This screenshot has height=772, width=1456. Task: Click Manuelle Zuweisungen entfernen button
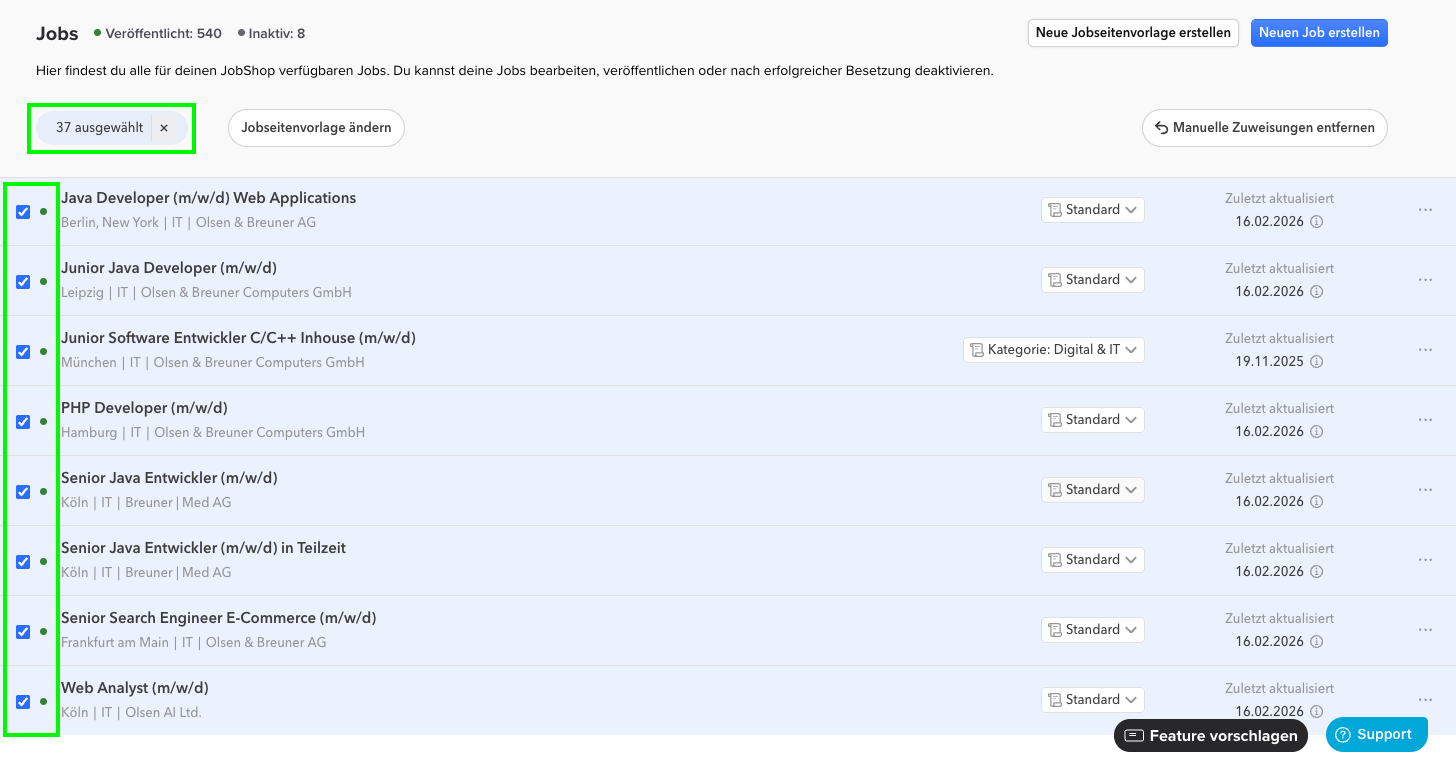pos(1264,128)
